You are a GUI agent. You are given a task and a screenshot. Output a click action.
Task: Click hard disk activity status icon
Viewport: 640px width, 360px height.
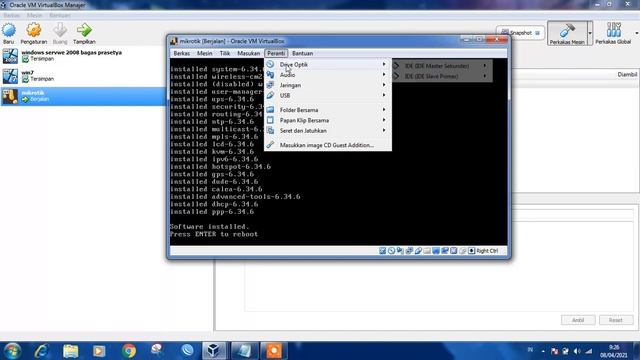pos(382,251)
